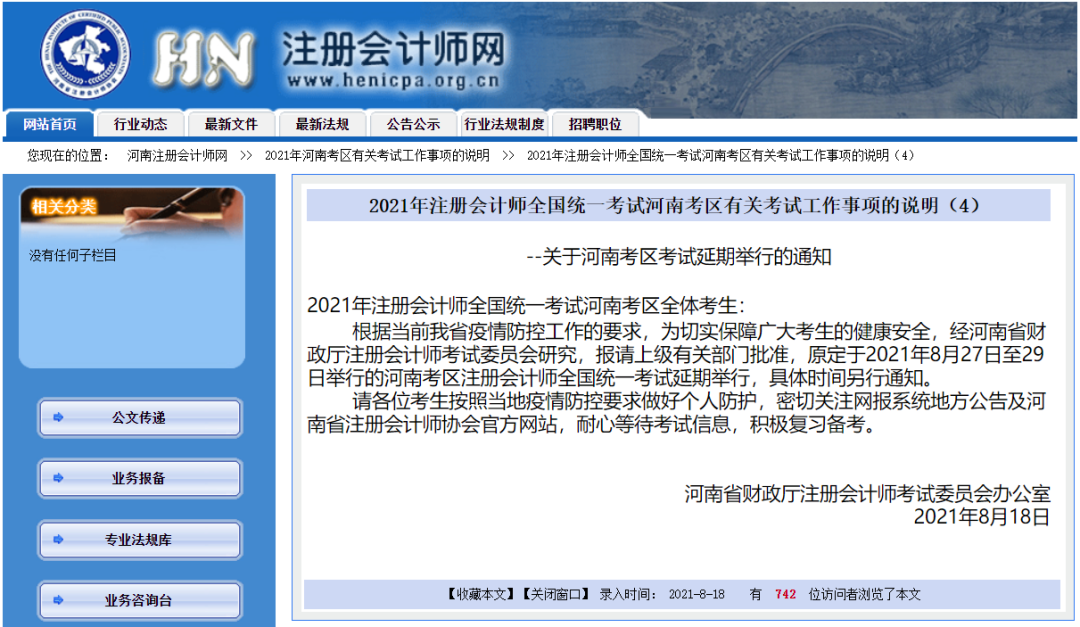This screenshot has width=1080, height=627.
Task: Select the 招聘职位 tab
Action: [595, 124]
